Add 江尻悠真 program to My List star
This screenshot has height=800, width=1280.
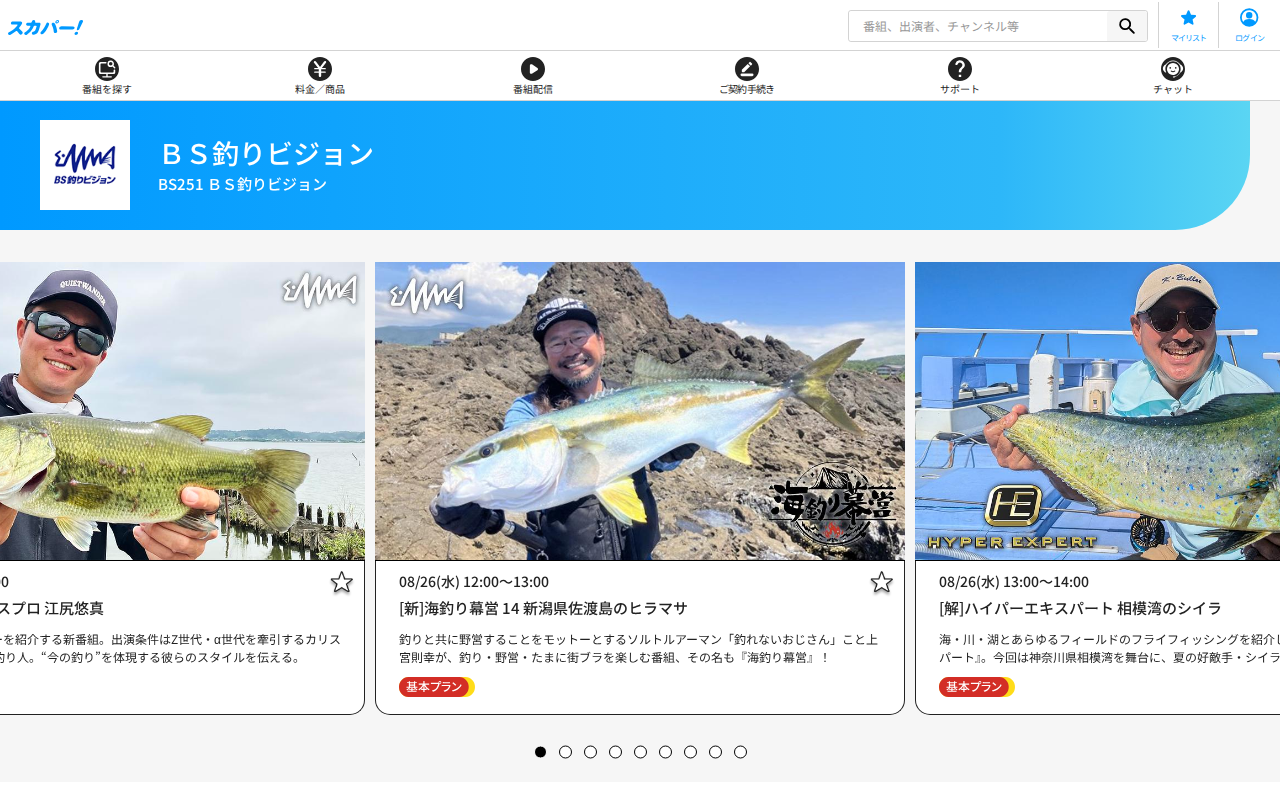tap(342, 582)
